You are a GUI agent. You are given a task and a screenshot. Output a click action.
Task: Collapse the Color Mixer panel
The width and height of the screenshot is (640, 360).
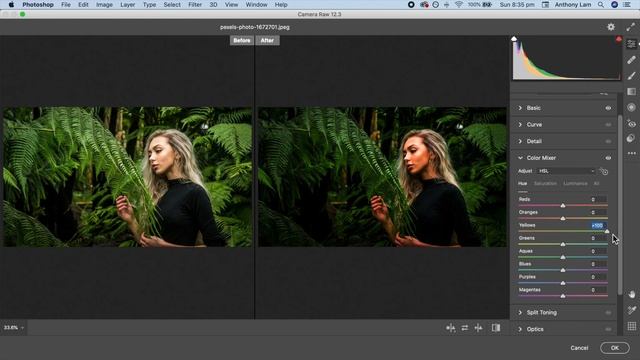[520, 158]
